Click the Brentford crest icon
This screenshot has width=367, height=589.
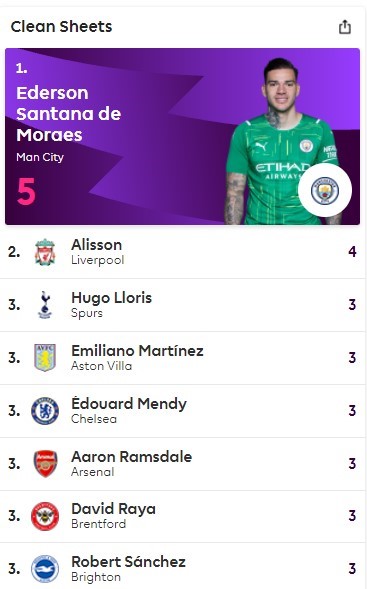[45, 516]
